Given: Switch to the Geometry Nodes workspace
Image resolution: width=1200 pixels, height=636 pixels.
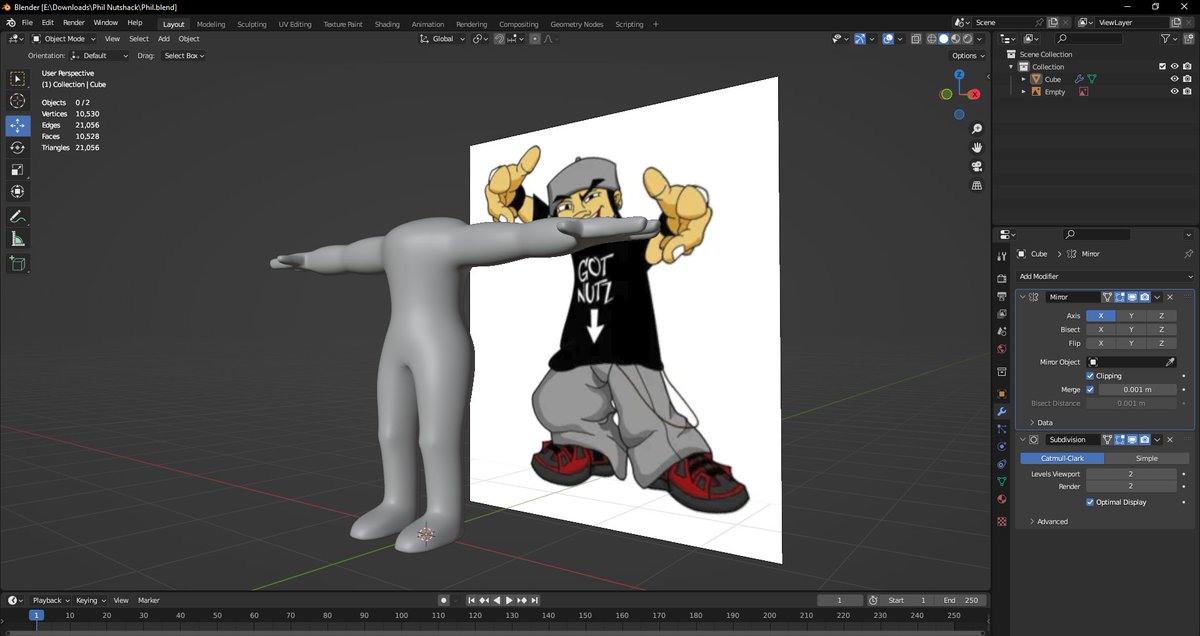Looking at the screenshot, I should (578, 24).
